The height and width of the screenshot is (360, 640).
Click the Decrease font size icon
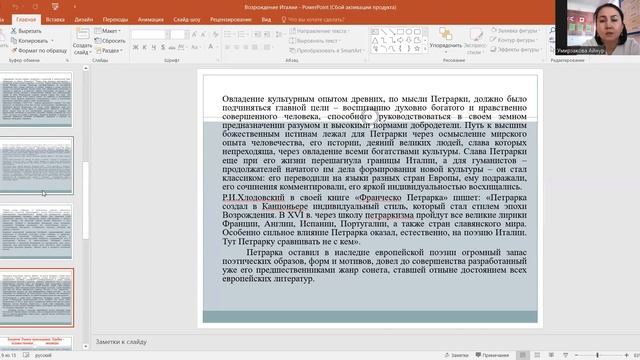coord(204,35)
